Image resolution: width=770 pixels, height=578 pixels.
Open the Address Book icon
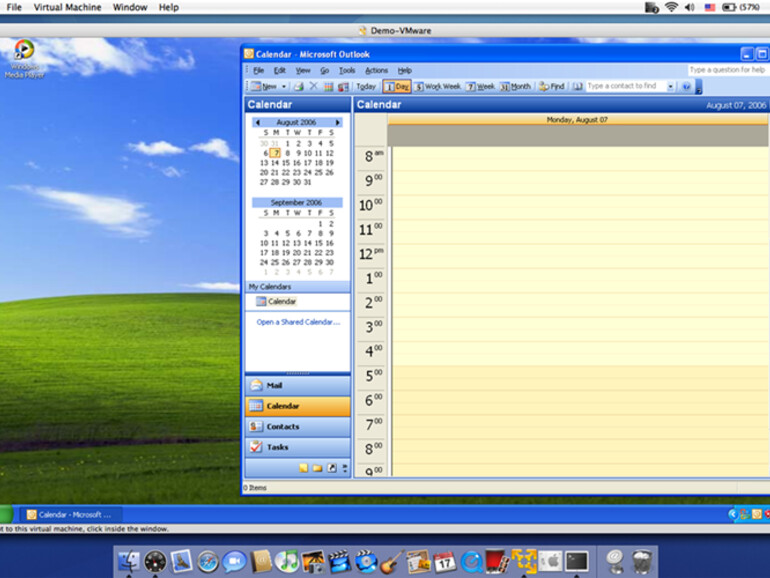pos(578,86)
